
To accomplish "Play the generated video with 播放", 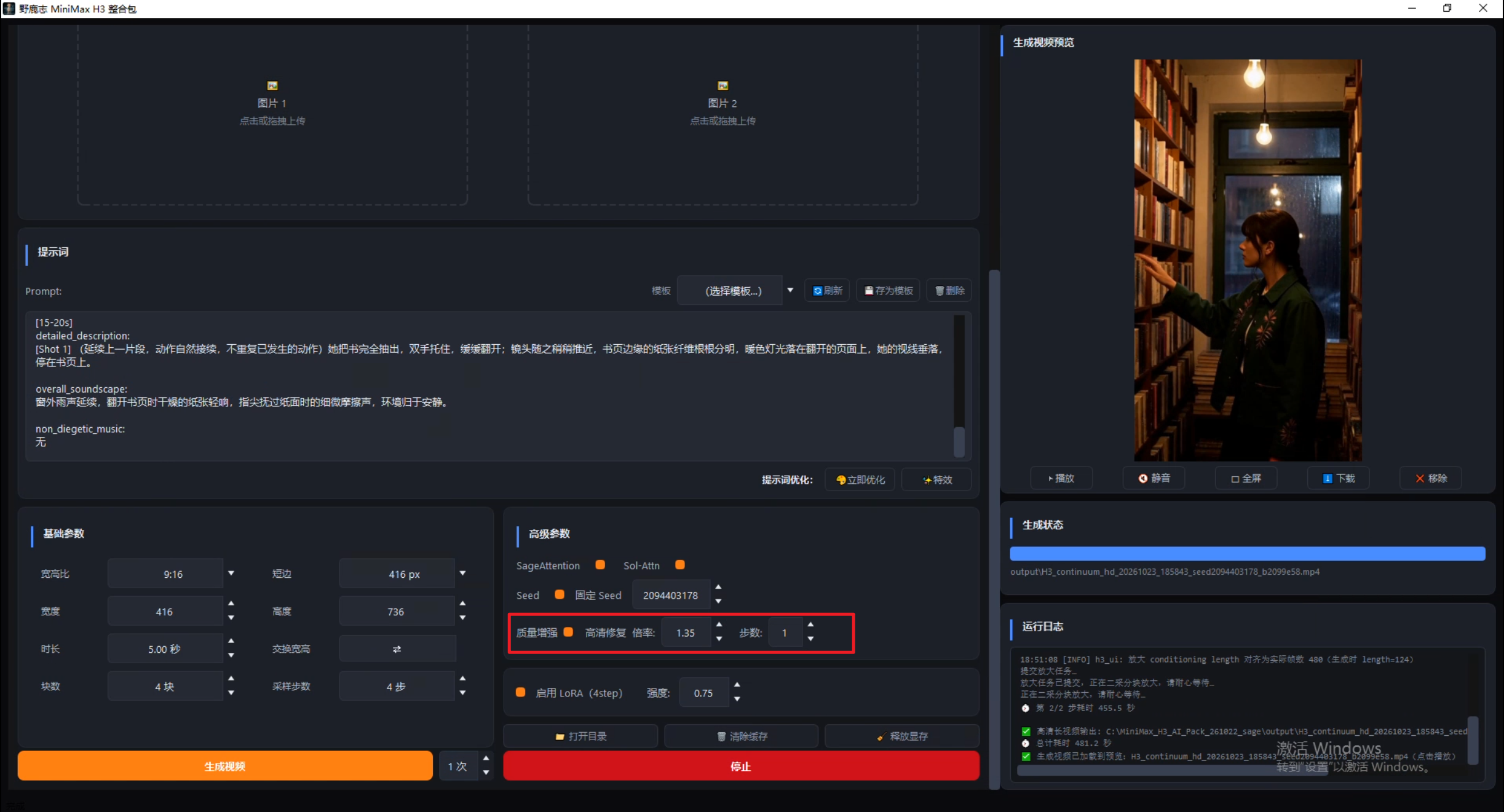I will coord(1061,478).
